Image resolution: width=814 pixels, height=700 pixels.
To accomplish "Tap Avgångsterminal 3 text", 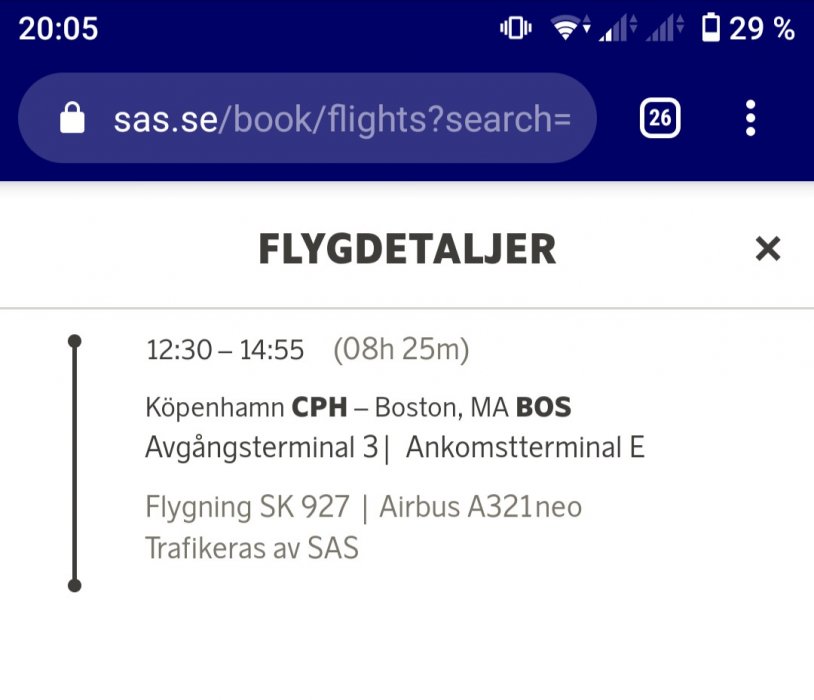I will [263, 448].
